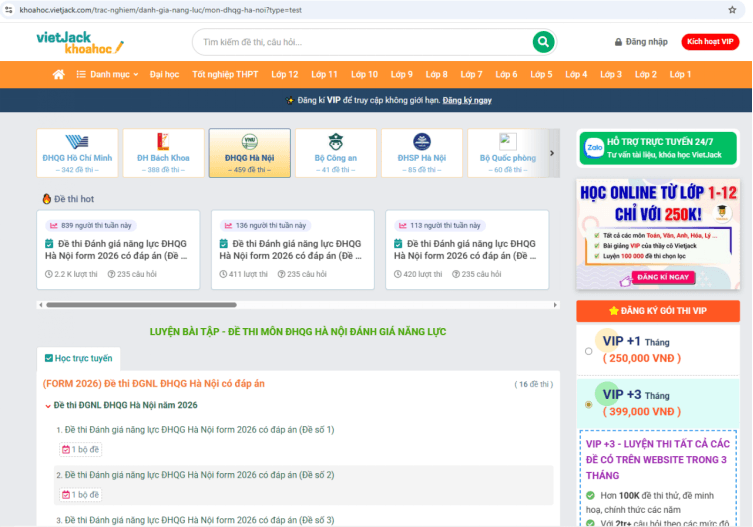The height and width of the screenshot is (527, 753).
Task: Click calendar icon under Đề số 2
Action: pos(65,495)
